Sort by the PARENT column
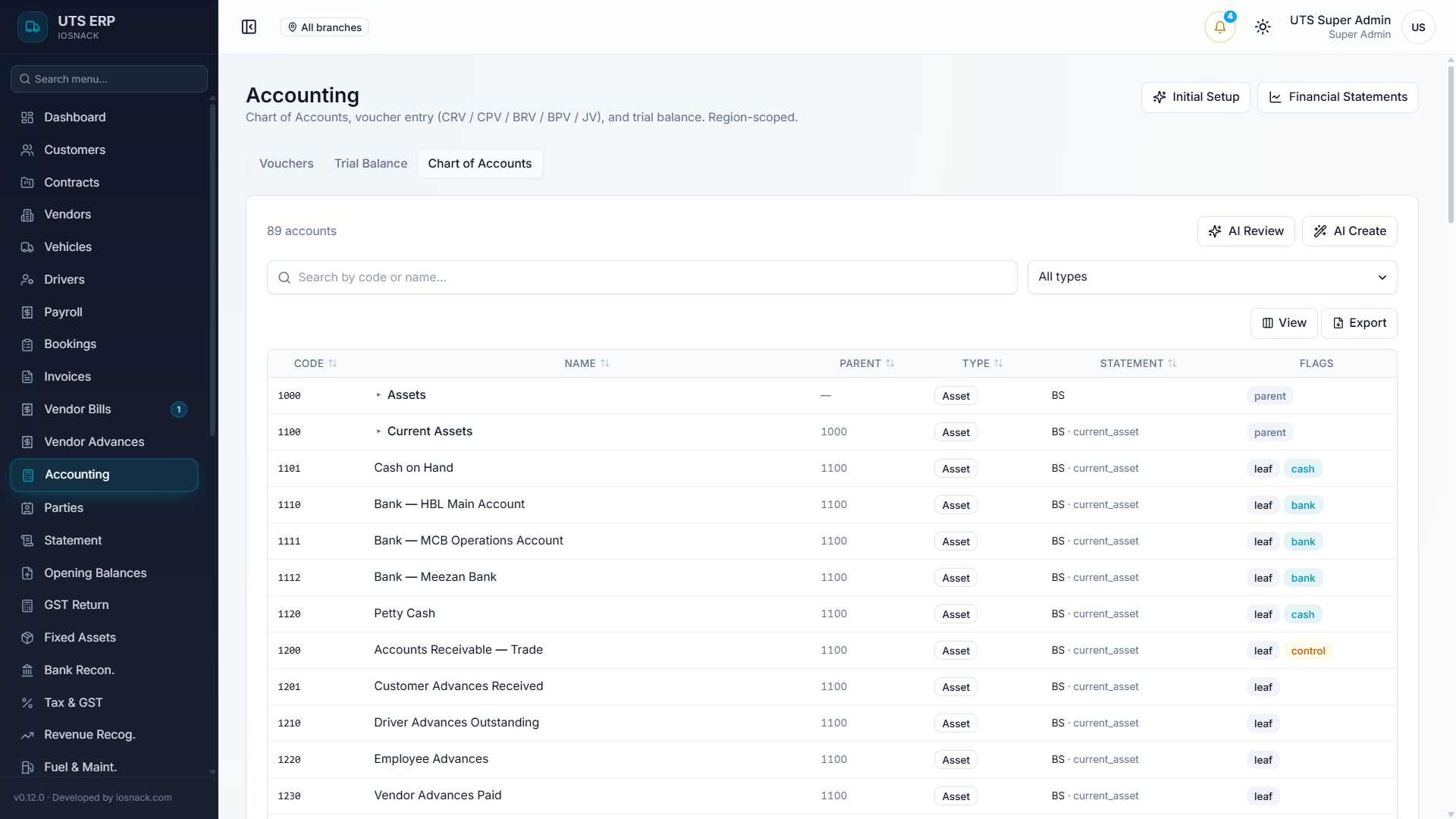The height and width of the screenshot is (819, 1456). (867, 363)
